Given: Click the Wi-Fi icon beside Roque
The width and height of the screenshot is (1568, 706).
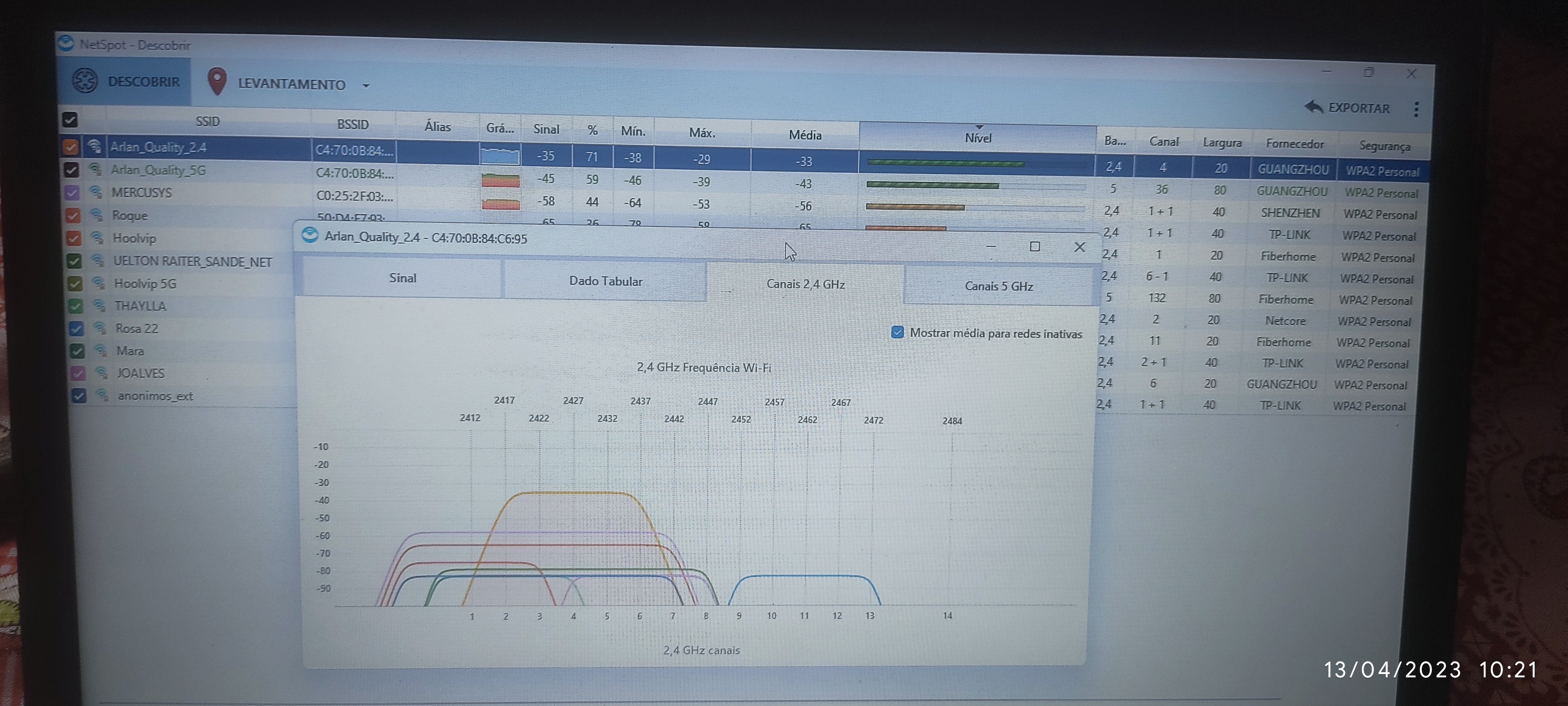Looking at the screenshot, I should [96, 215].
